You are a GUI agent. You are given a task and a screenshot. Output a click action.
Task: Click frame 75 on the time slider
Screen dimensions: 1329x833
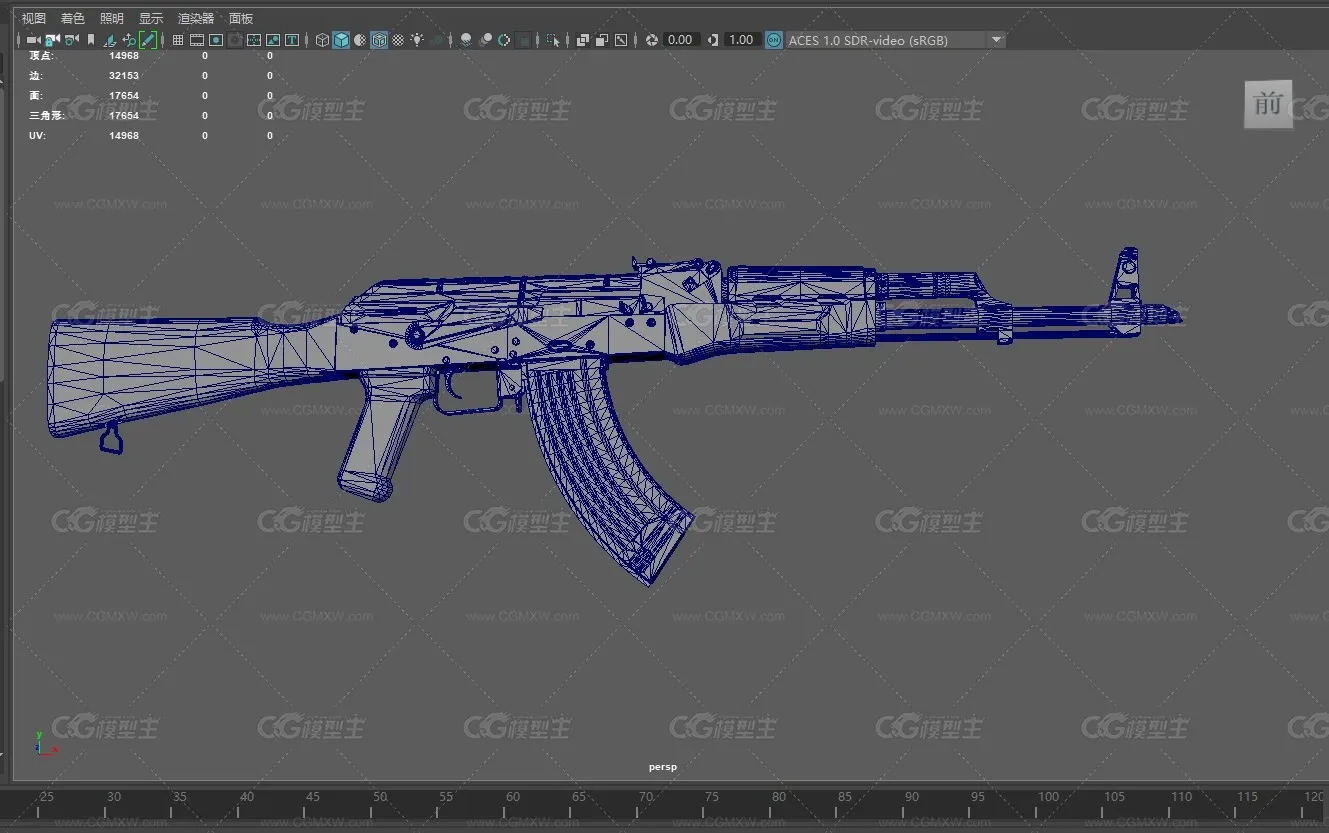(x=712, y=797)
